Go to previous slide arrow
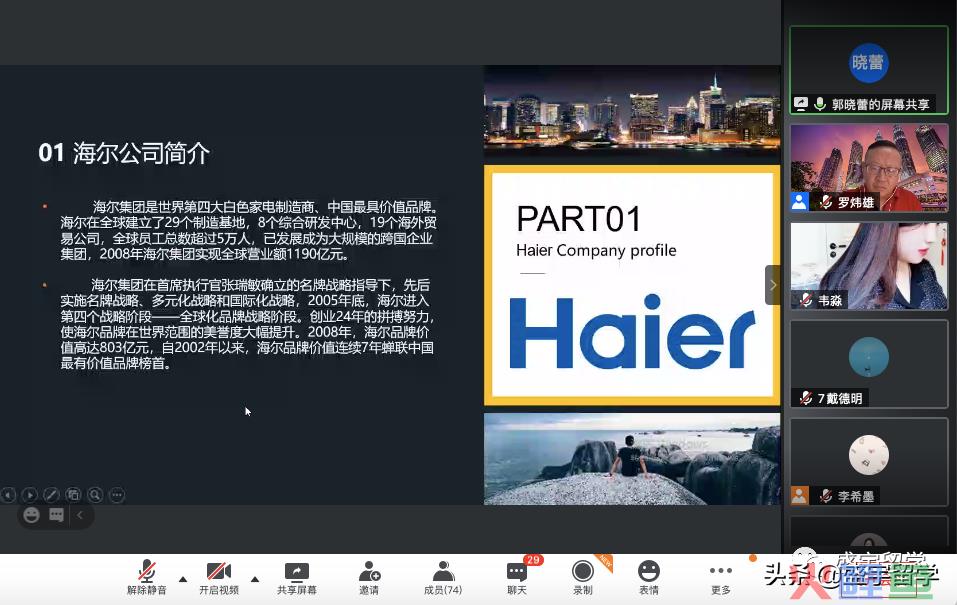Viewport: 957px width, 605px height. (x=8, y=495)
